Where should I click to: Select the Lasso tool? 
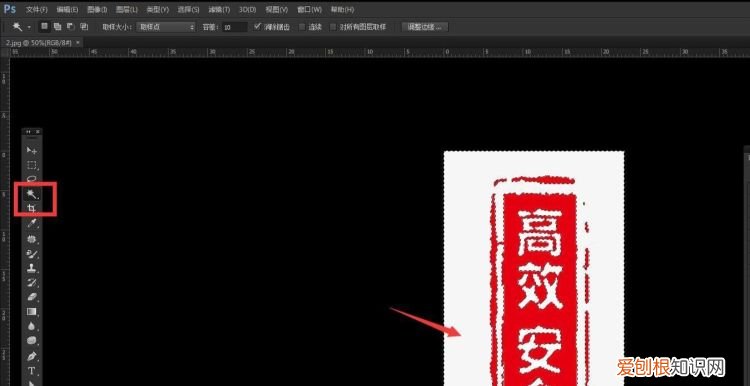tap(32, 179)
